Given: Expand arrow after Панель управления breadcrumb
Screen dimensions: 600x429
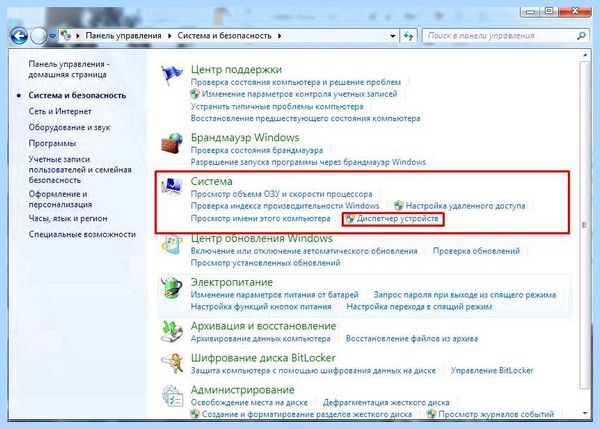Looking at the screenshot, I should point(170,36).
